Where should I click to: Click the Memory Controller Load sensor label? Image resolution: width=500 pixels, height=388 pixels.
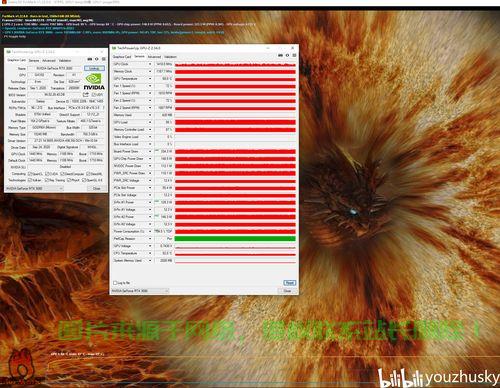pyautogui.click(x=129, y=130)
